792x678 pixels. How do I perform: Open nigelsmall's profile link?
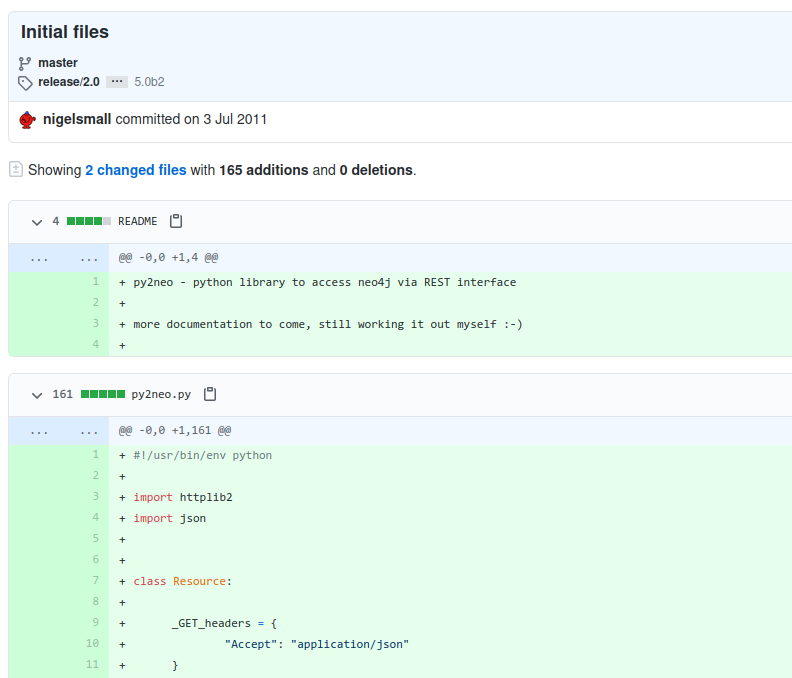(x=77, y=119)
